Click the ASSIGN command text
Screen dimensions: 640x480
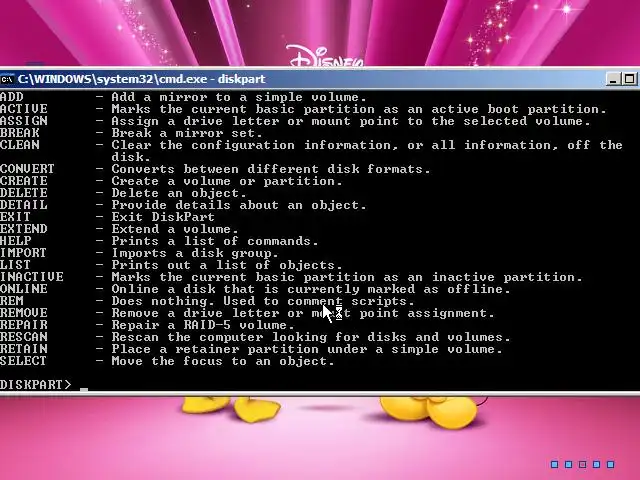click(24, 121)
